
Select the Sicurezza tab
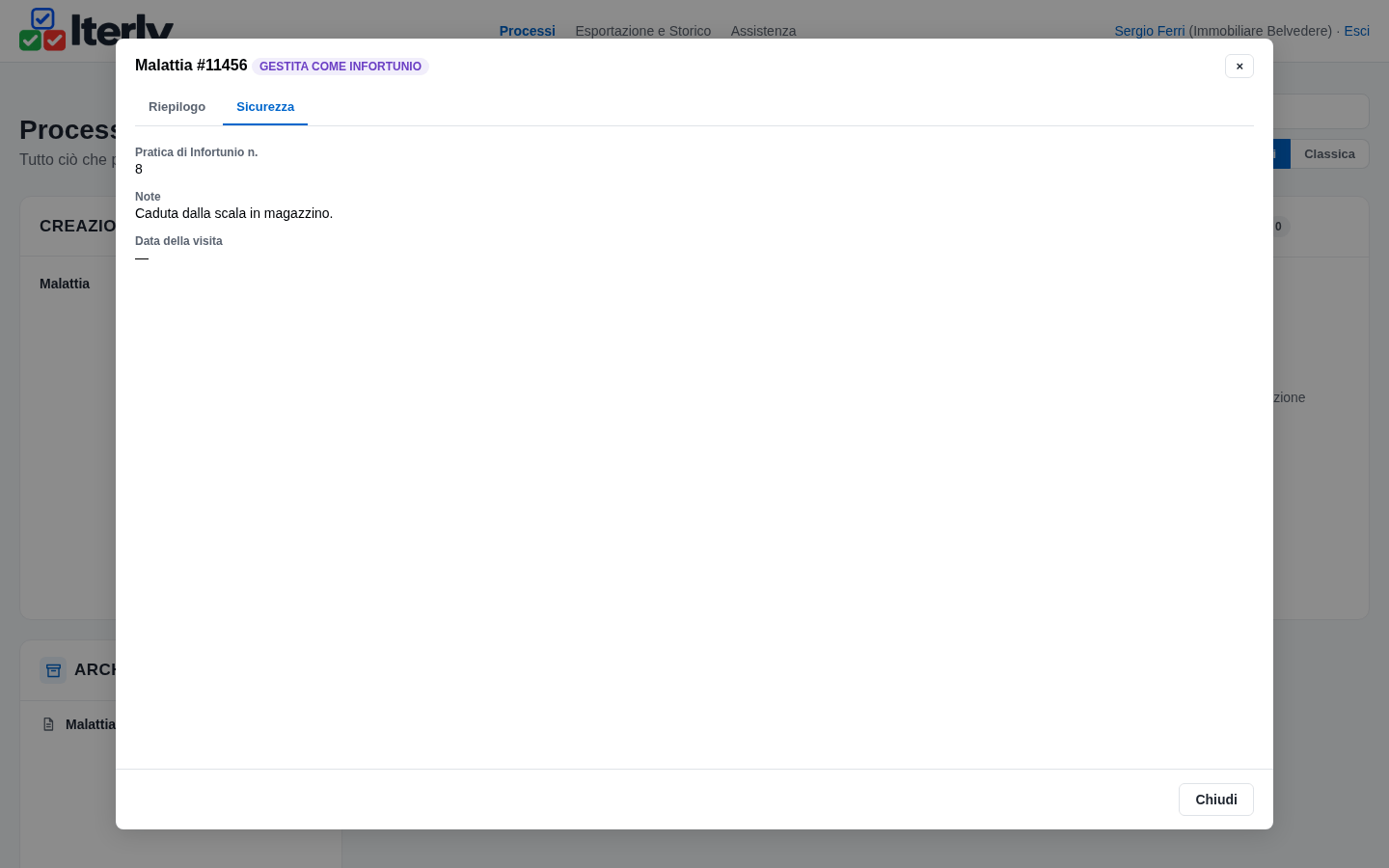coord(265,107)
